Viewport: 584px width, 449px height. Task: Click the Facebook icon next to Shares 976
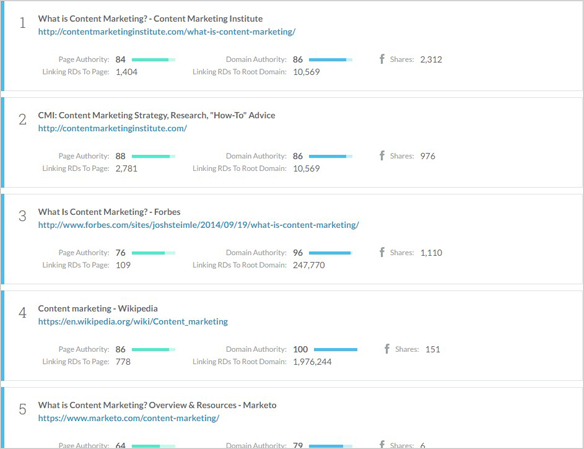pyautogui.click(x=382, y=155)
